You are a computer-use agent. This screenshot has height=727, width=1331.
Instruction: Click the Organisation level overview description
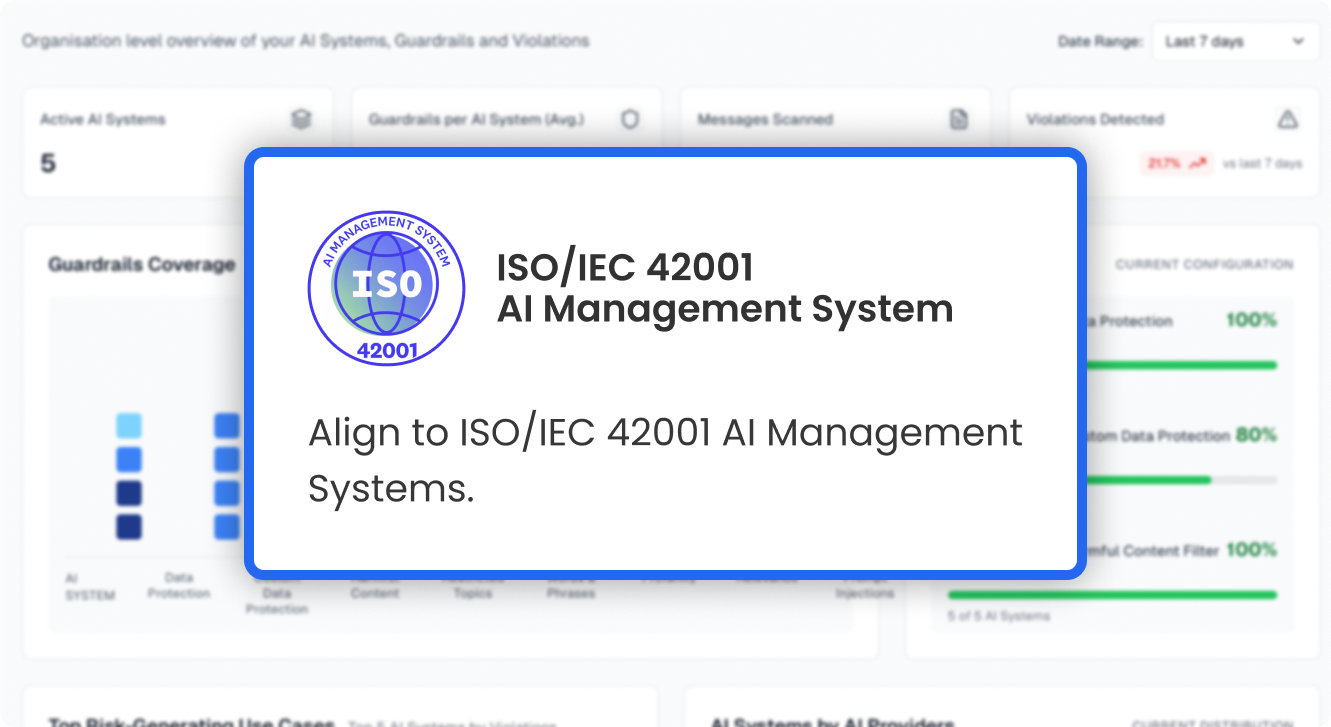pos(305,41)
